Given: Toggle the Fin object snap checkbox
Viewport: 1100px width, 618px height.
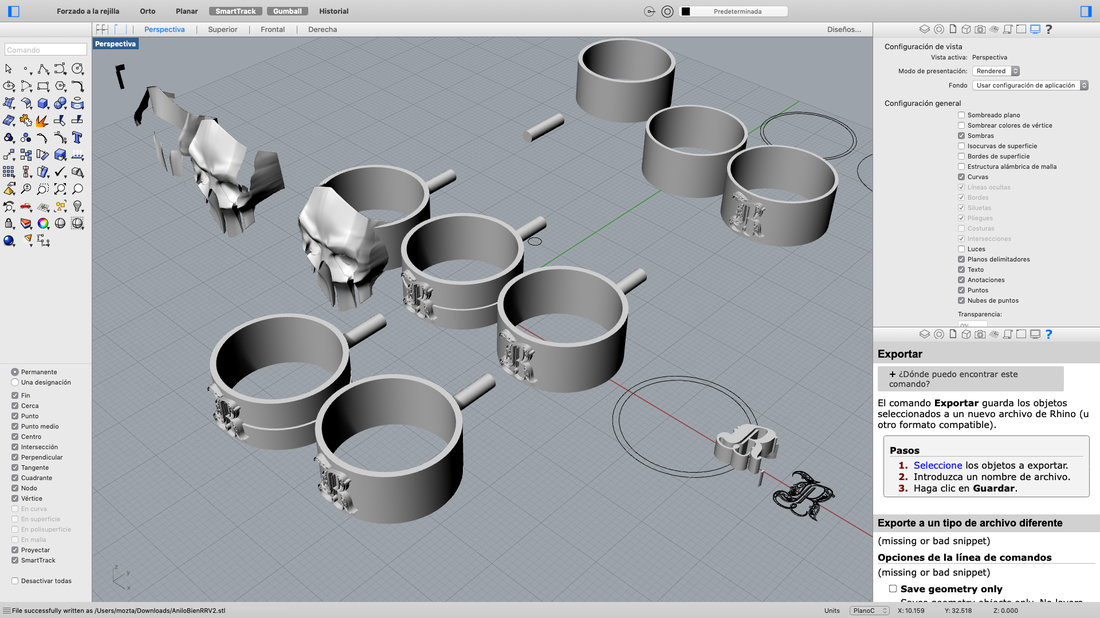Looking at the screenshot, I should pos(15,396).
